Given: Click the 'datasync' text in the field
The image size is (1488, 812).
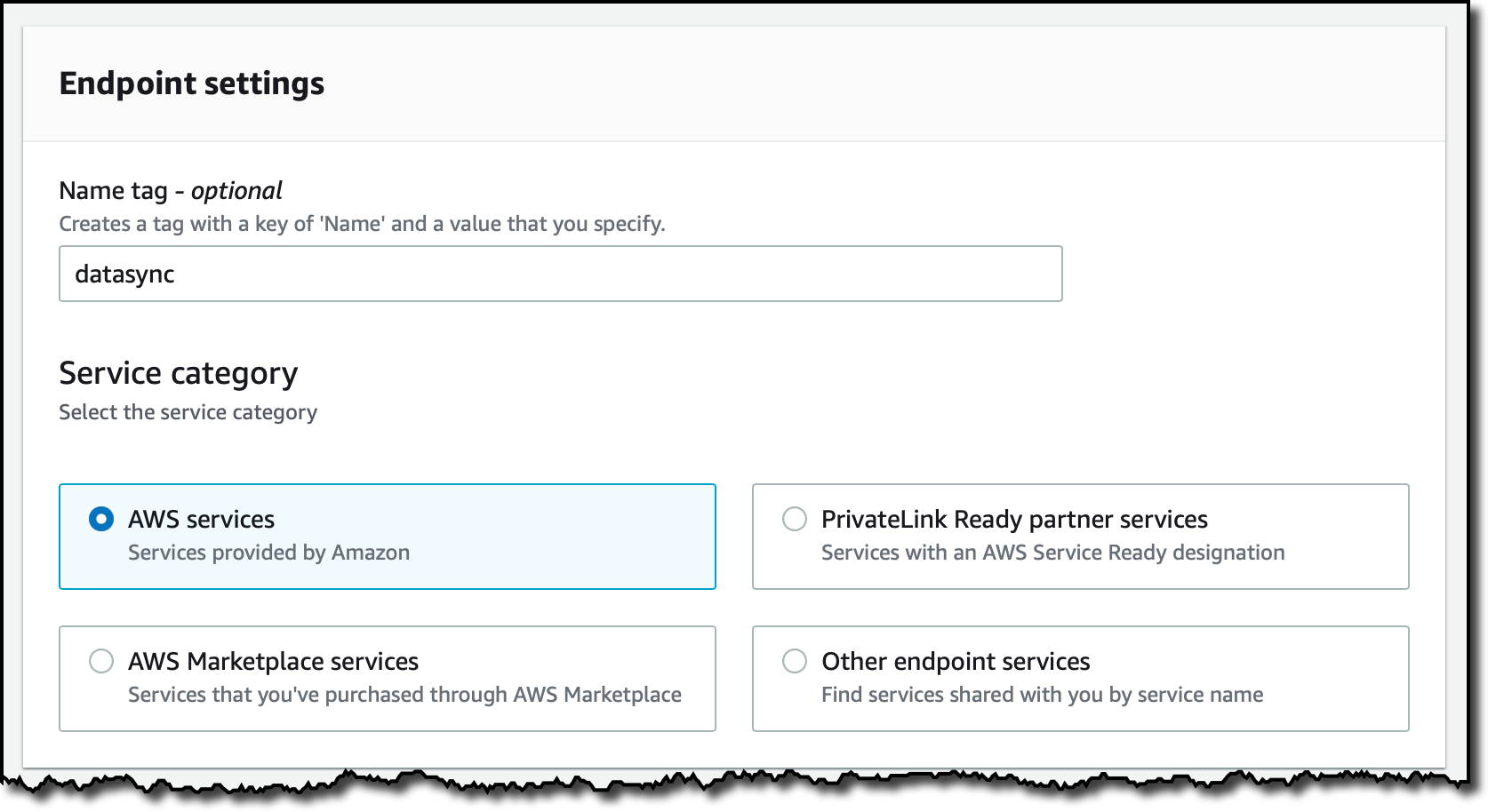Looking at the screenshot, I should click(x=124, y=274).
